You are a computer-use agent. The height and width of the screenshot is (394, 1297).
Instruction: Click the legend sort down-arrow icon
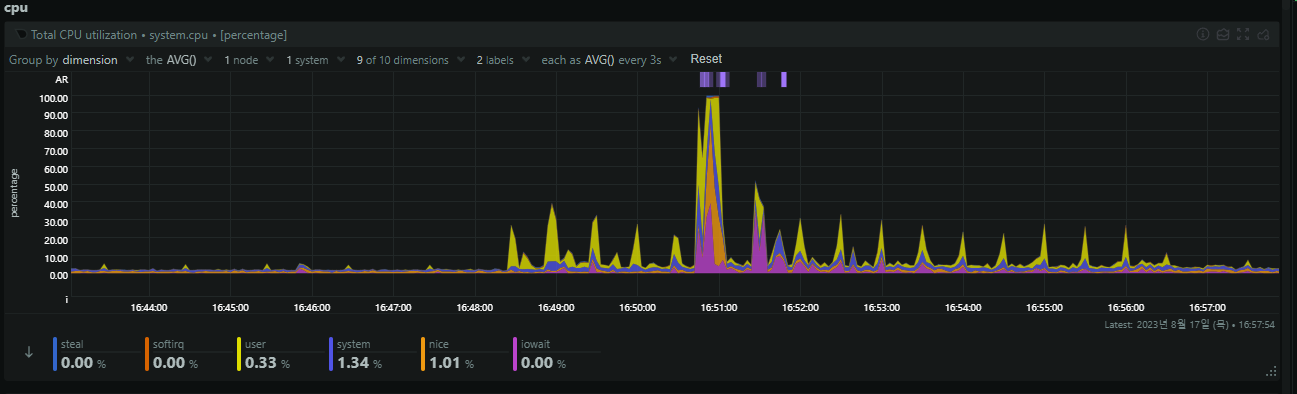(29, 352)
